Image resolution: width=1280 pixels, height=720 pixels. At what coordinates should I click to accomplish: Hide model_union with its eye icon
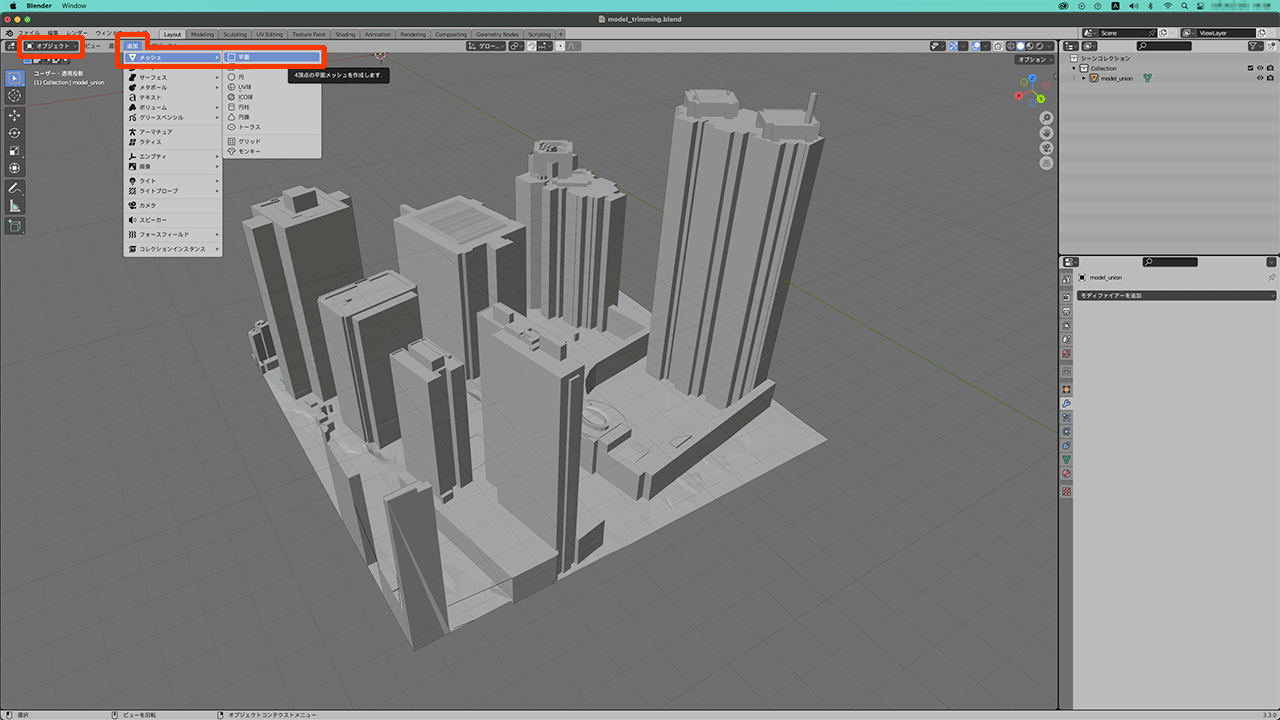point(1260,78)
